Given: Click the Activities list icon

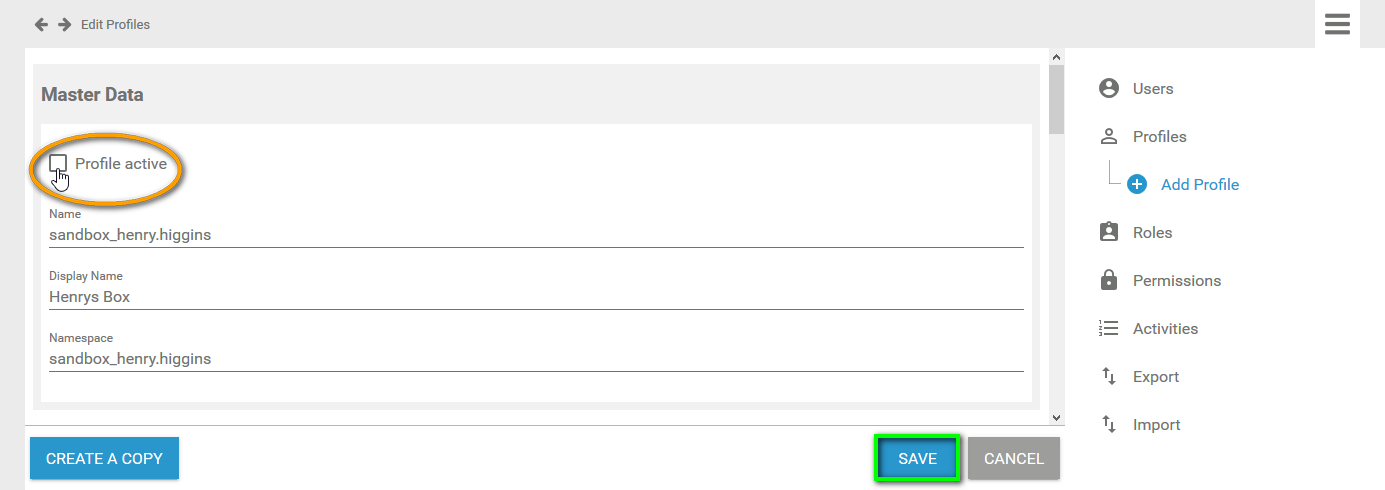Looking at the screenshot, I should [x=1108, y=328].
